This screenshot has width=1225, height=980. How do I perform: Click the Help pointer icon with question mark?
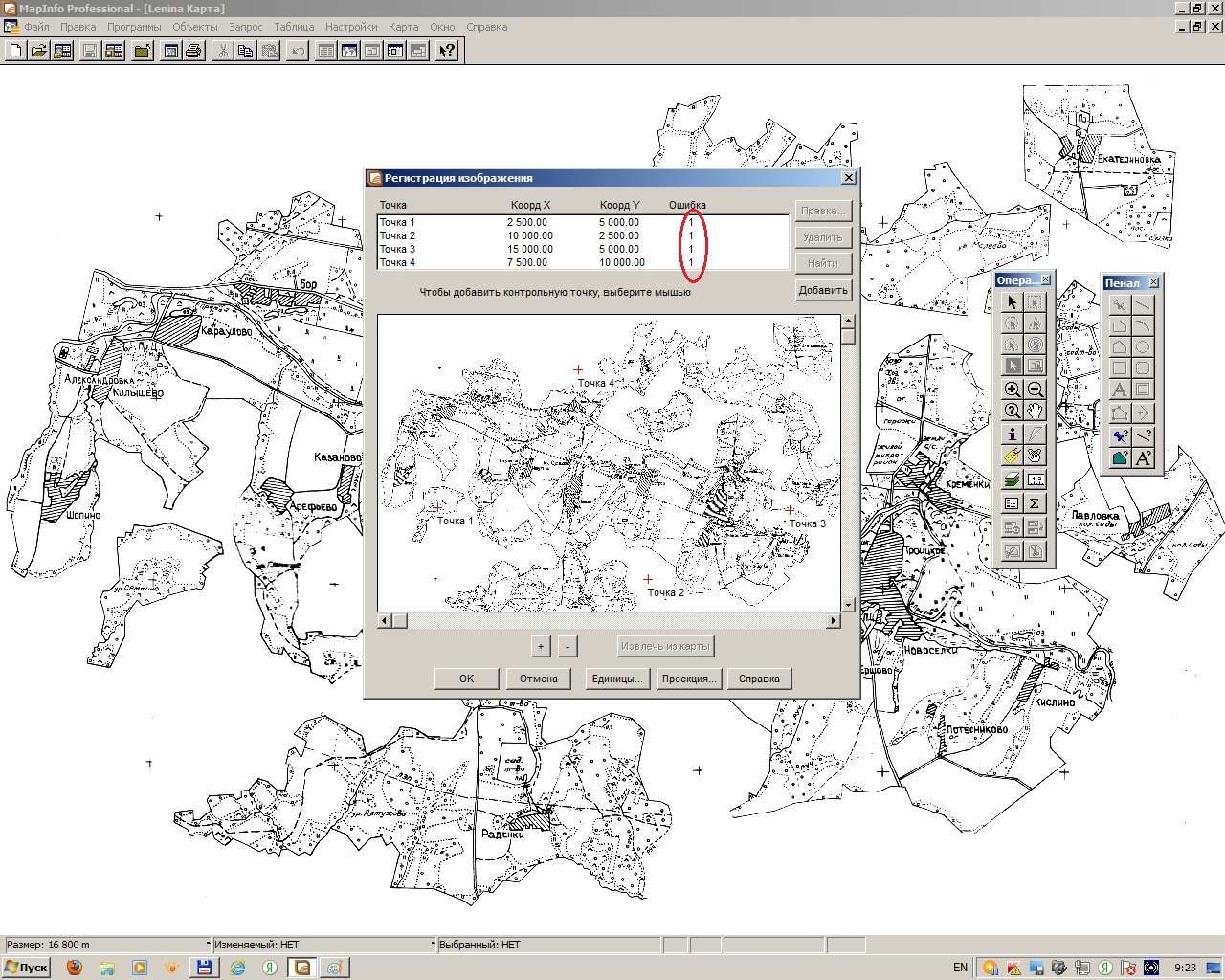coord(448,51)
